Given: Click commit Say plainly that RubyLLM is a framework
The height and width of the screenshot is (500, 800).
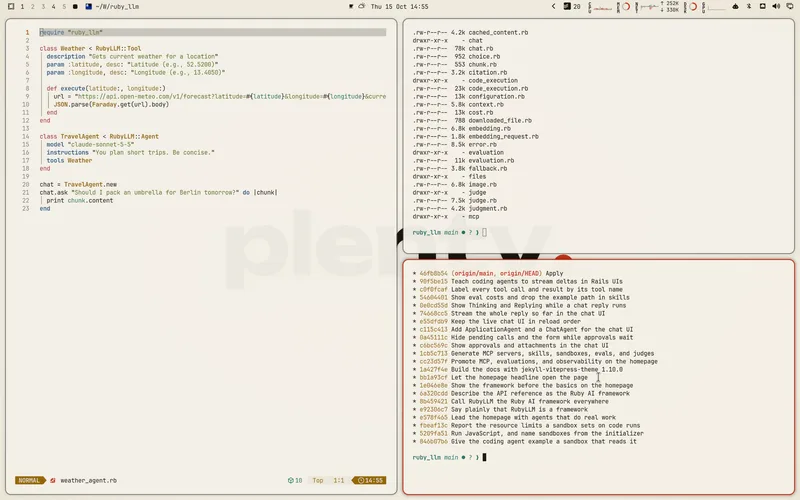Looking at the screenshot, I should pos(519,409).
